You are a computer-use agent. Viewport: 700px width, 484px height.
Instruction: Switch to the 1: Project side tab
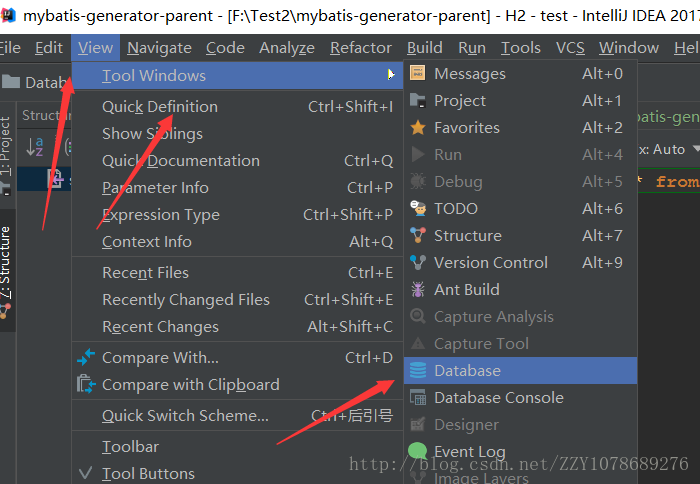6,154
